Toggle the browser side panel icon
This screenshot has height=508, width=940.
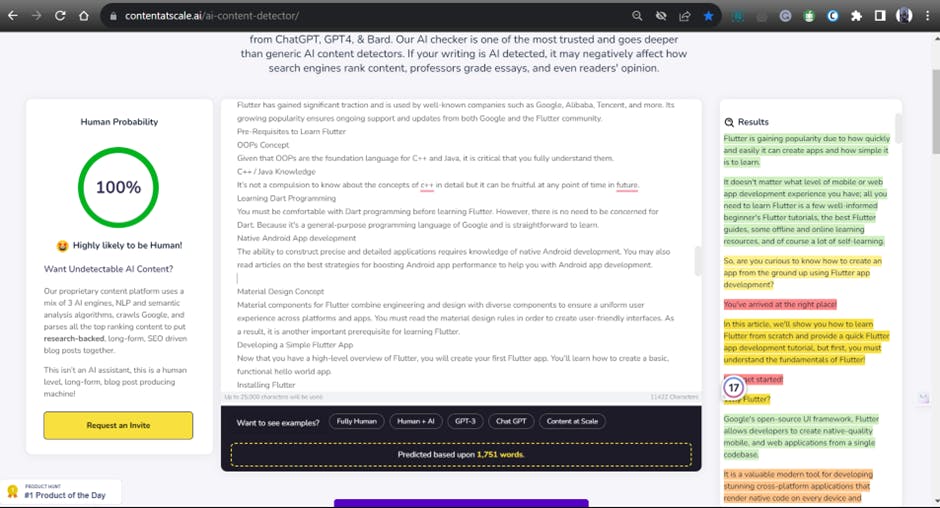pos(879,16)
